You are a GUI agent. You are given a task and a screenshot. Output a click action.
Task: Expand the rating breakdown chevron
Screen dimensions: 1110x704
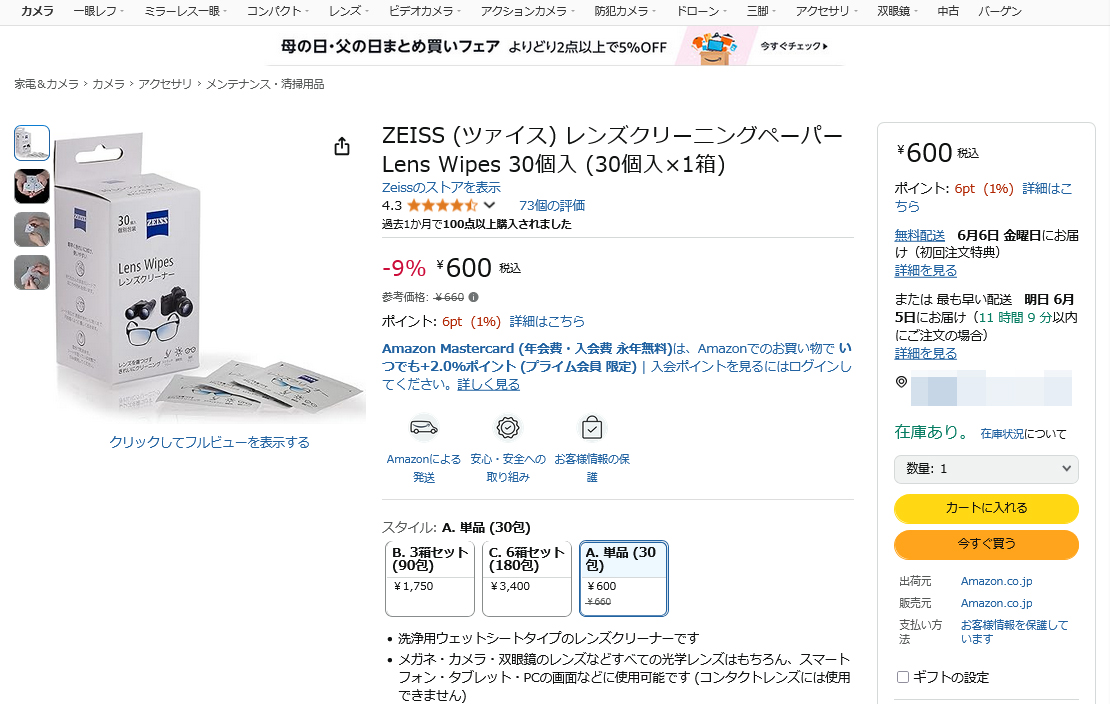tap(489, 205)
